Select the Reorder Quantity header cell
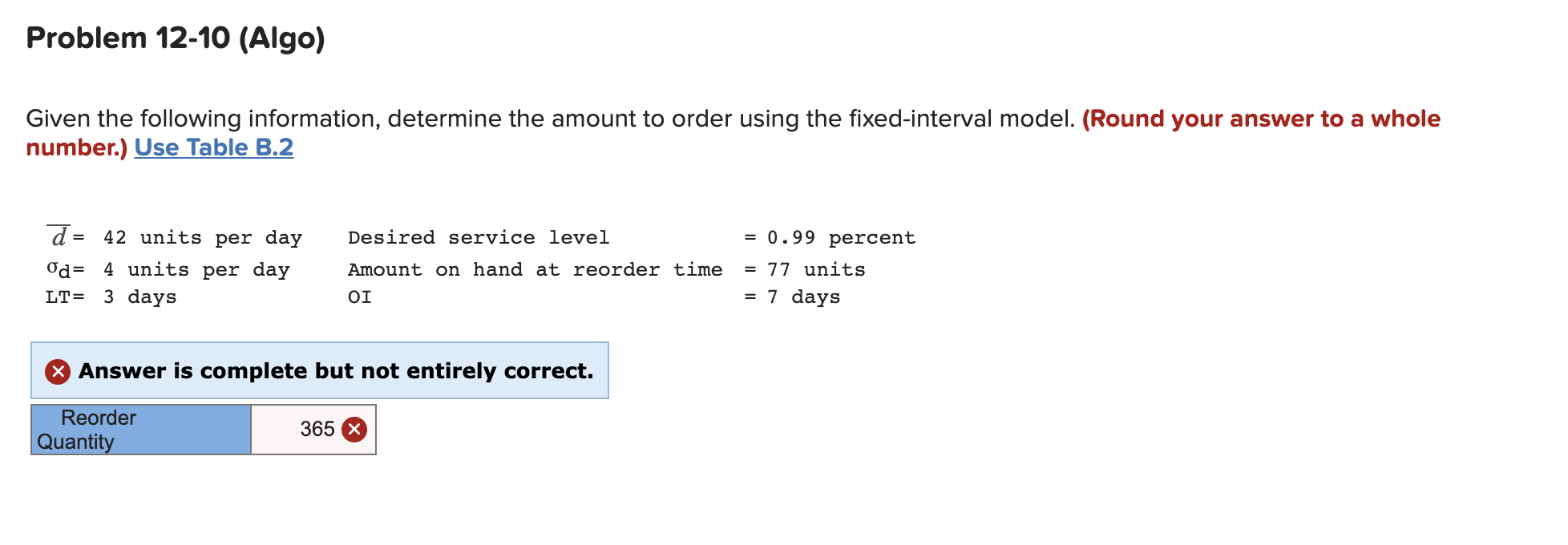This screenshot has width=1568, height=545. 140,430
